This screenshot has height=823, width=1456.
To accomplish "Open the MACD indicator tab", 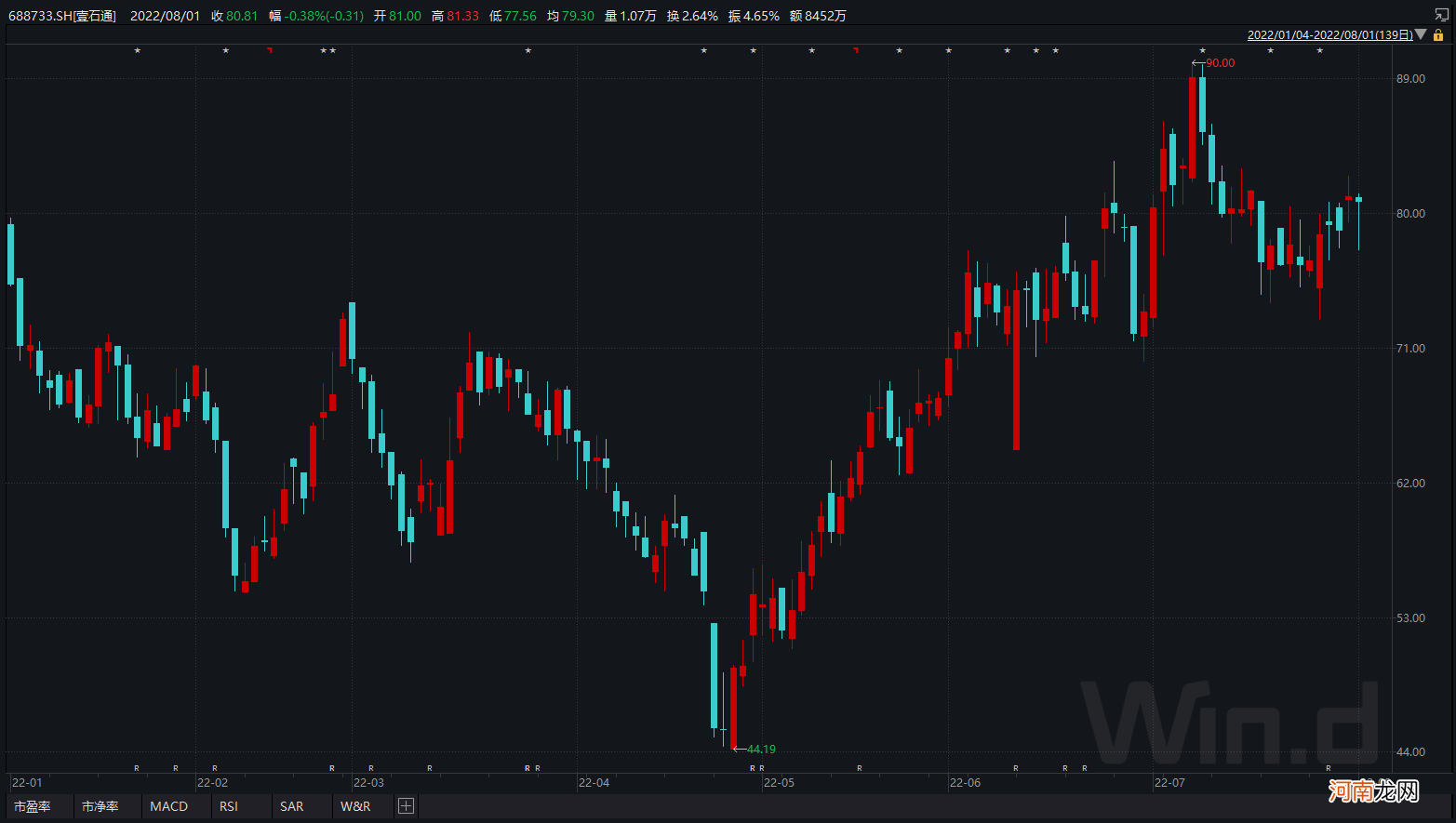I will (x=169, y=806).
